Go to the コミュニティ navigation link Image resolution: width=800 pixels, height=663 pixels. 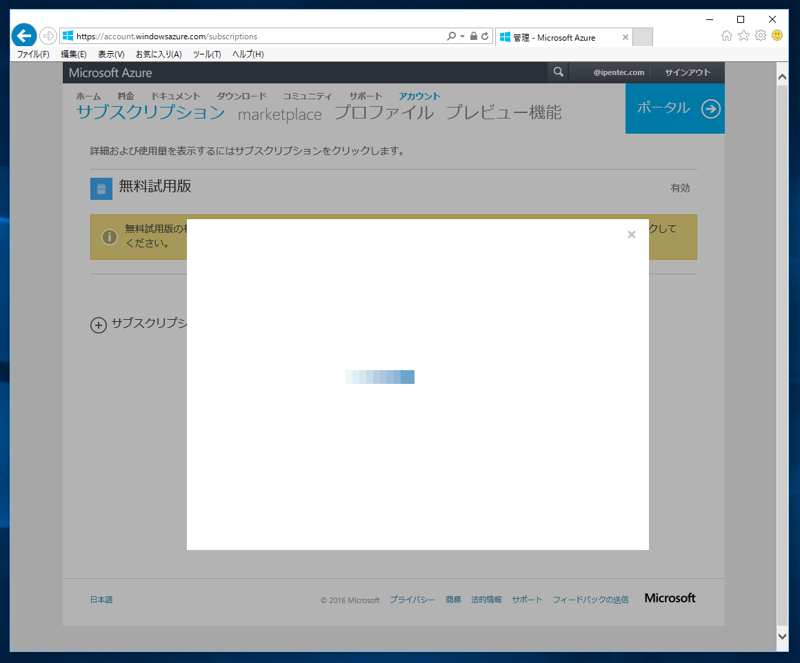pyautogui.click(x=307, y=96)
